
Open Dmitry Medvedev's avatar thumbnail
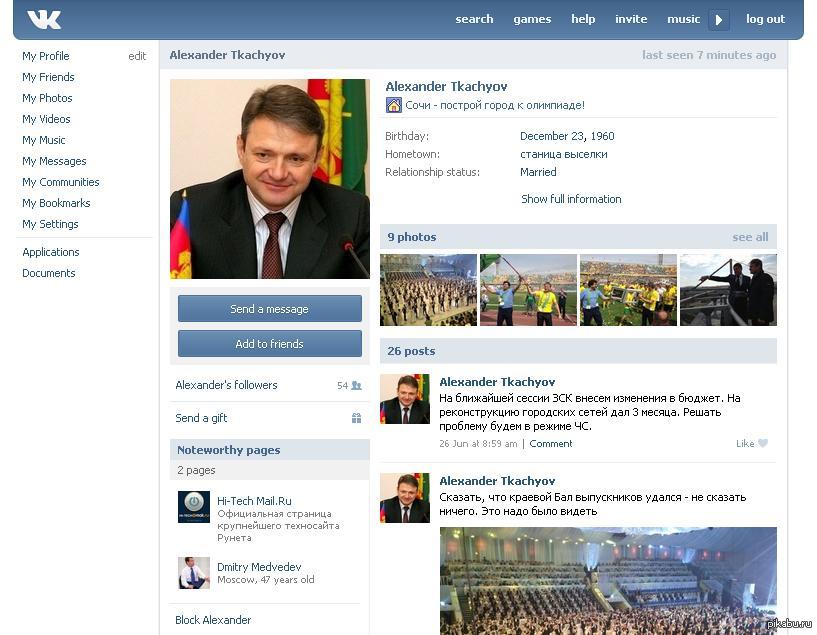pos(194,573)
